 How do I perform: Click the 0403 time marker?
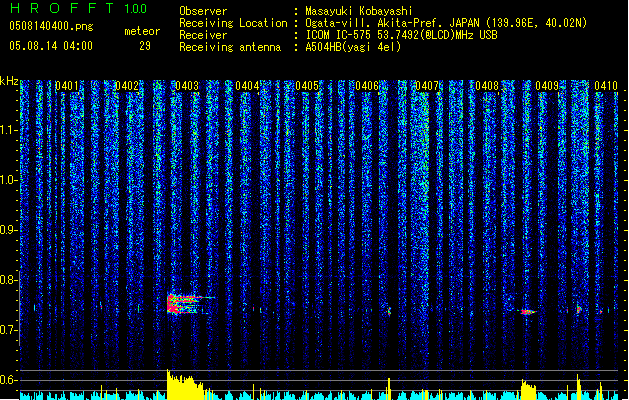coord(187,86)
